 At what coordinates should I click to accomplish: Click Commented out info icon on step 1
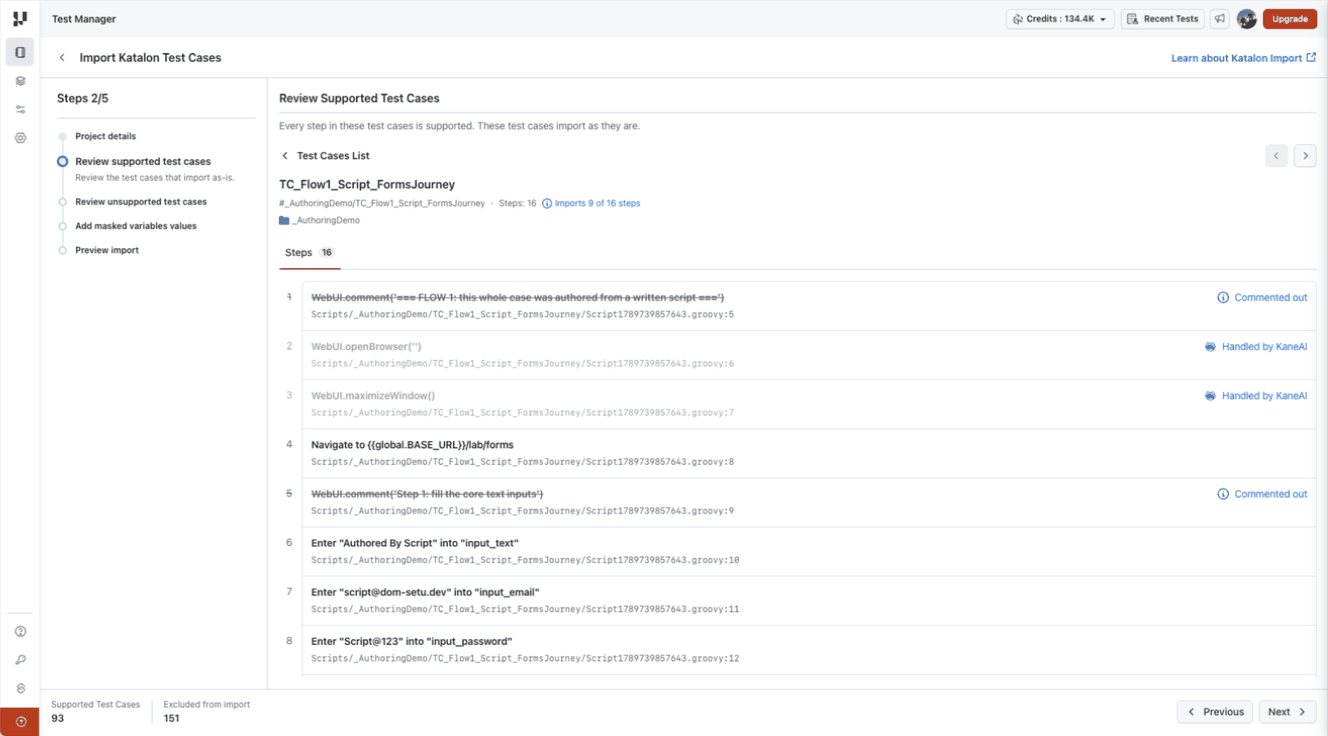[x=1223, y=298]
